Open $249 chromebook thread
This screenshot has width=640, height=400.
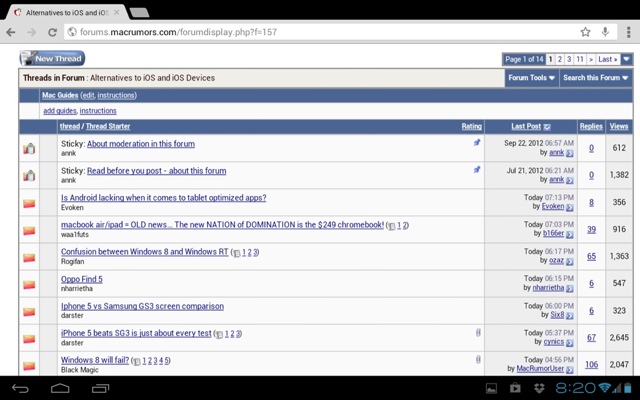click(x=222, y=224)
